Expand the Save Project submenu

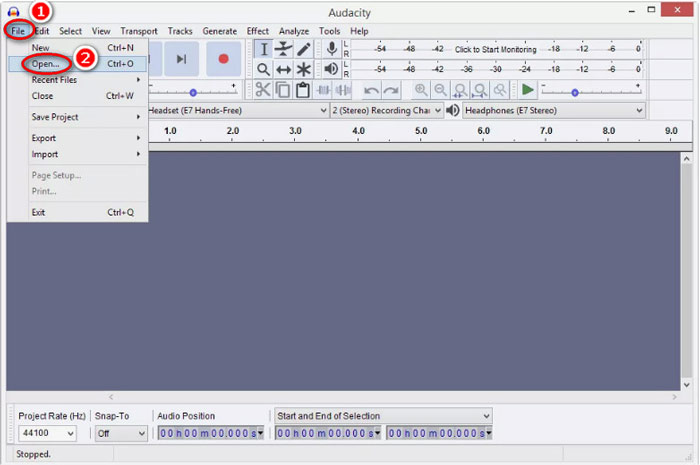point(78,117)
